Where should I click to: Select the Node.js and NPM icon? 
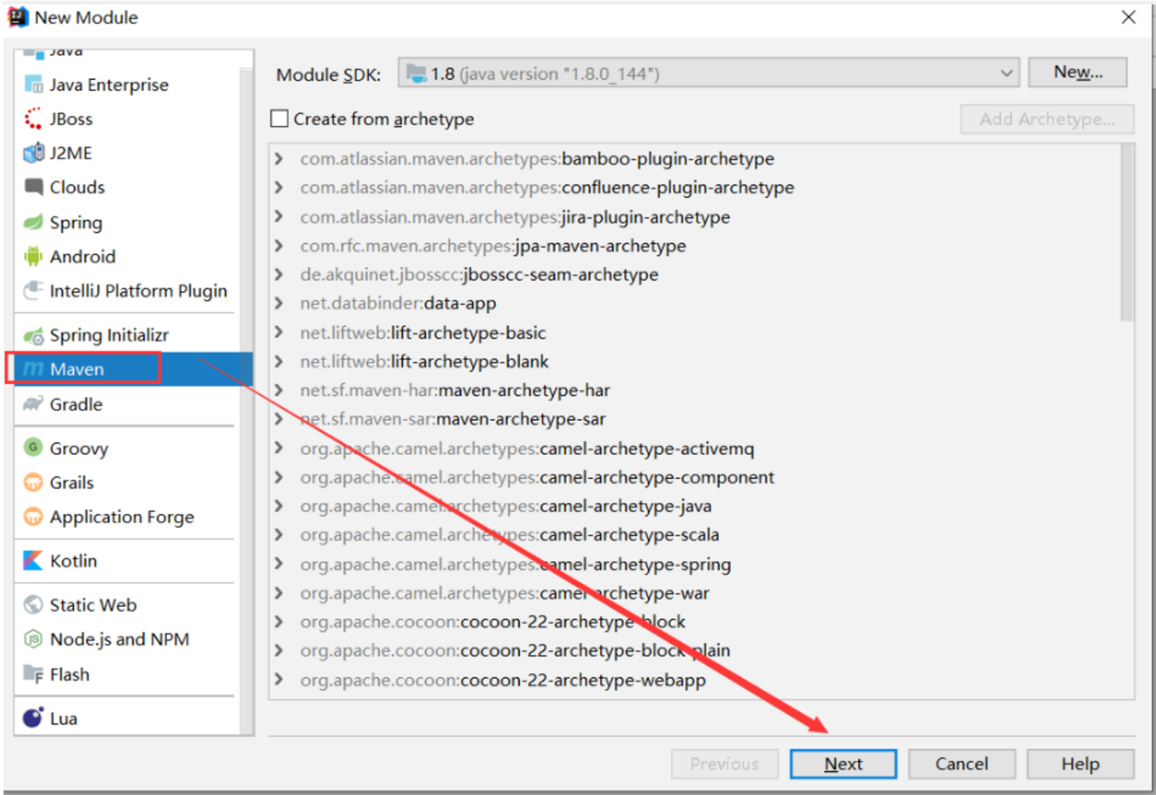33,639
